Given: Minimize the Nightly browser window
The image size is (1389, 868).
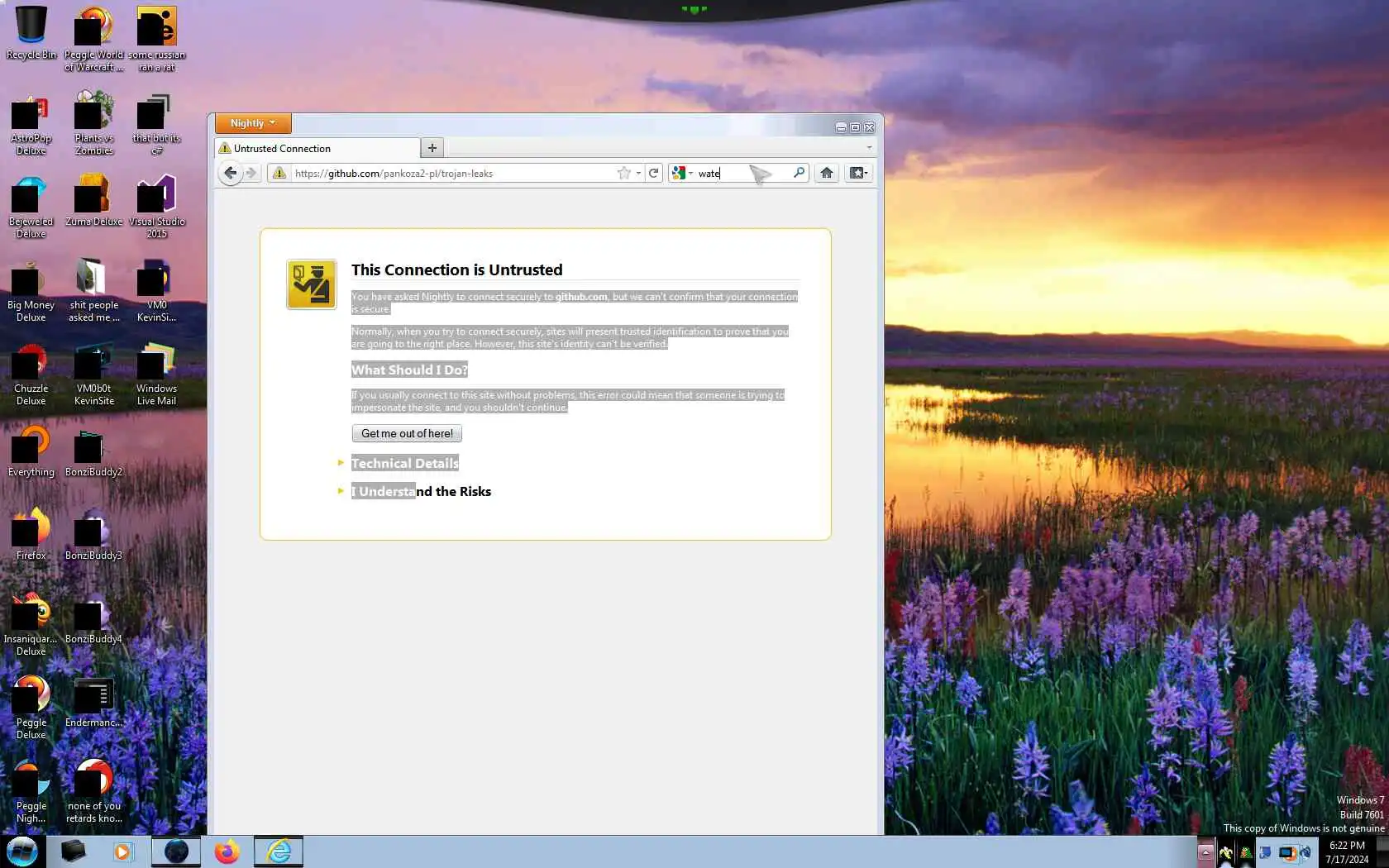Looking at the screenshot, I should coord(841,127).
